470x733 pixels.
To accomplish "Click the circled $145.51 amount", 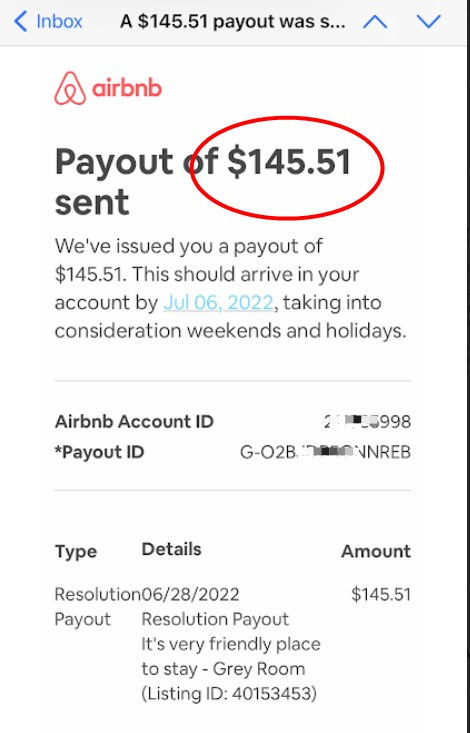I will click(289, 162).
